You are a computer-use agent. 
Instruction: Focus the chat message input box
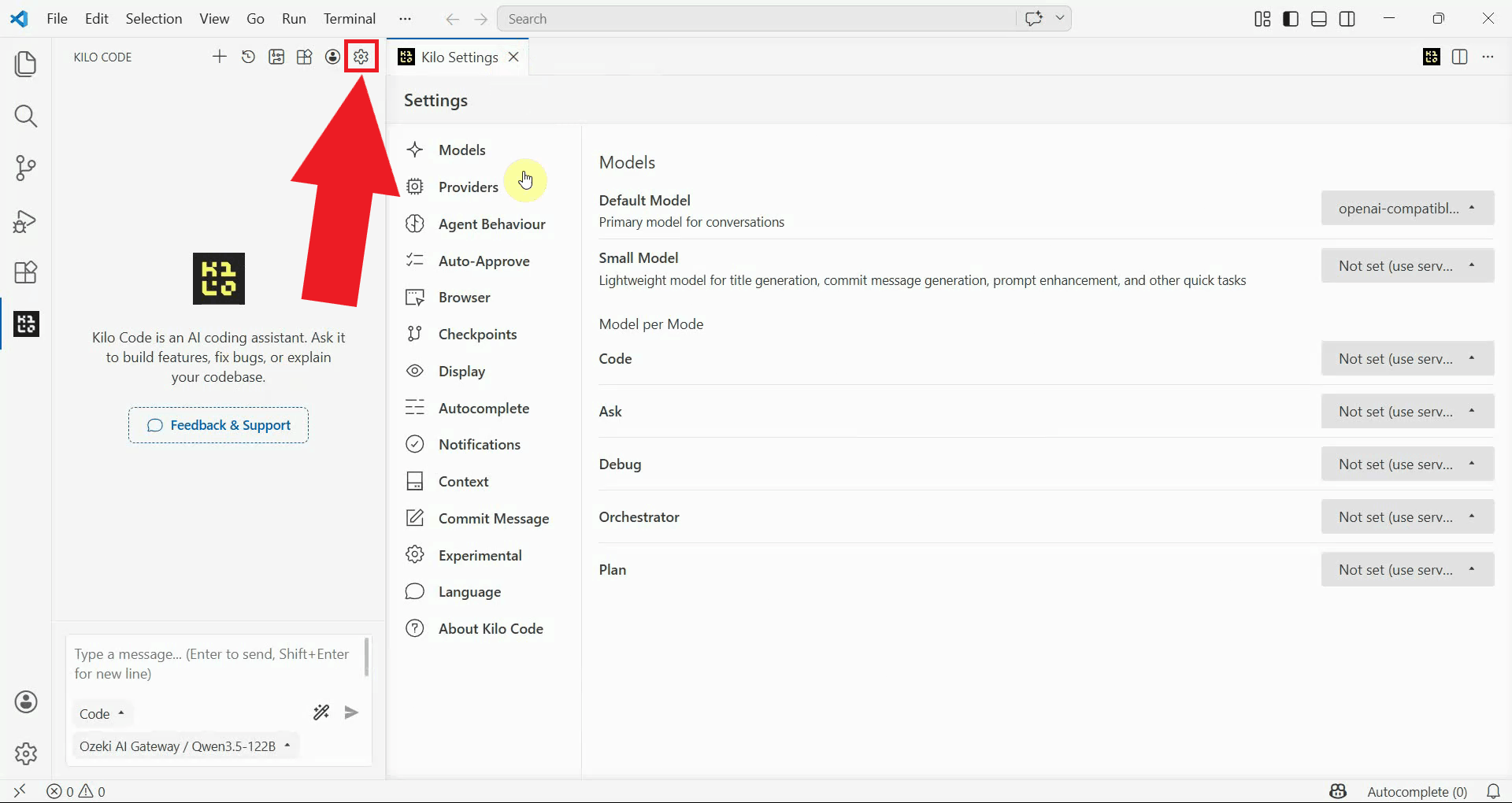pyautogui.click(x=214, y=664)
